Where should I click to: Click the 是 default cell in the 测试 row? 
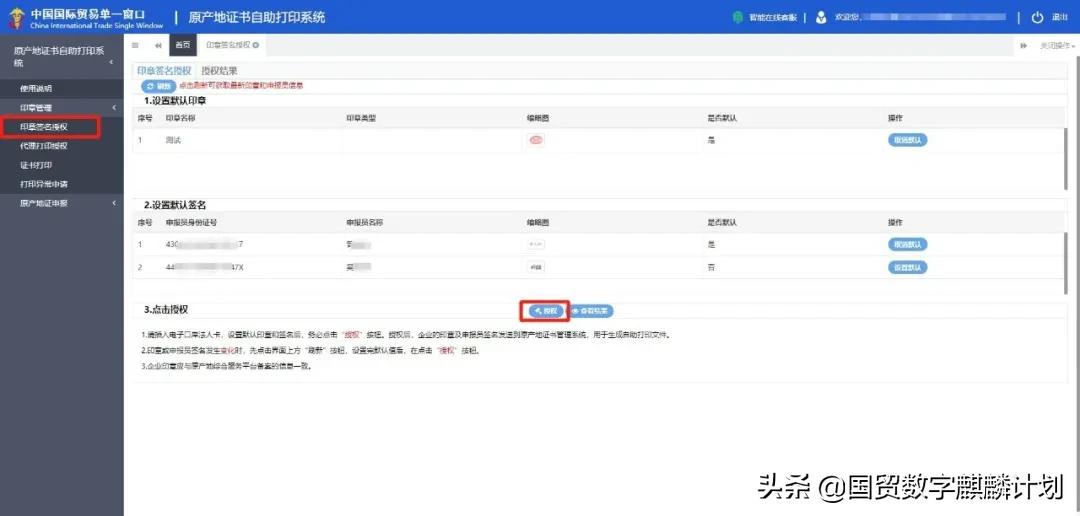point(710,141)
